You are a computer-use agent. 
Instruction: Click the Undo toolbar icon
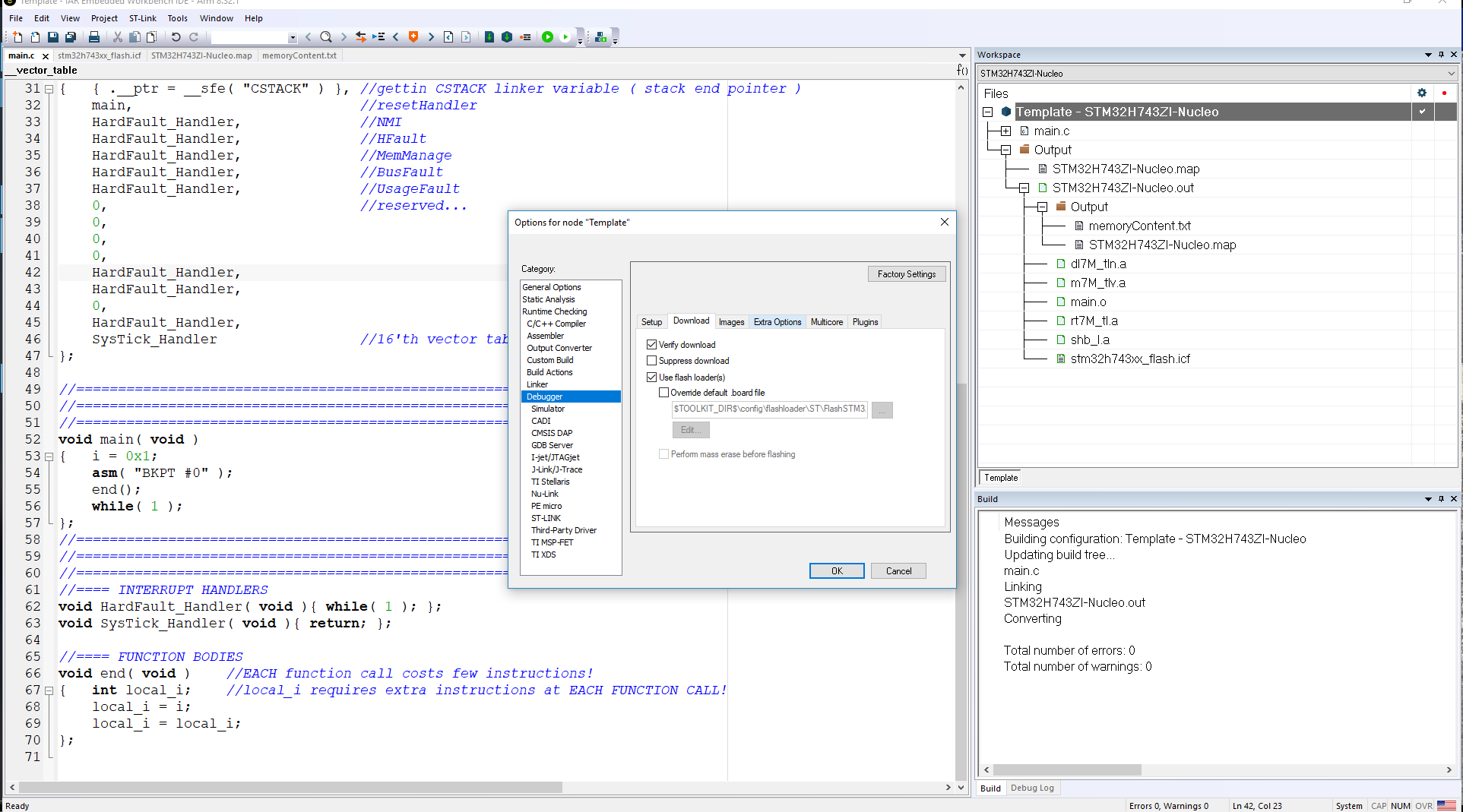(176, 36)
